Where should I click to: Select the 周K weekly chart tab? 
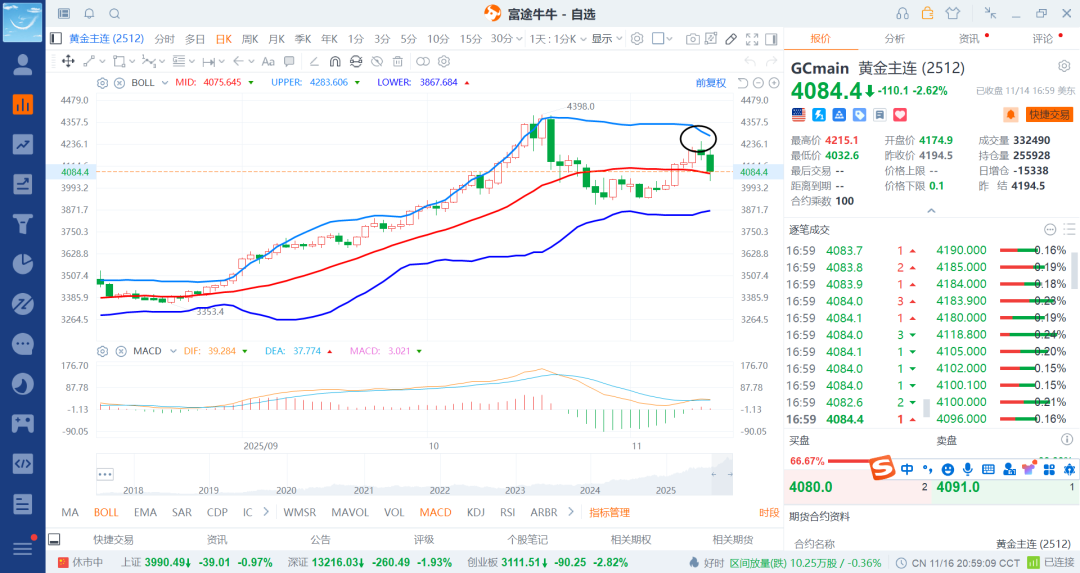(x=250, y=39)
